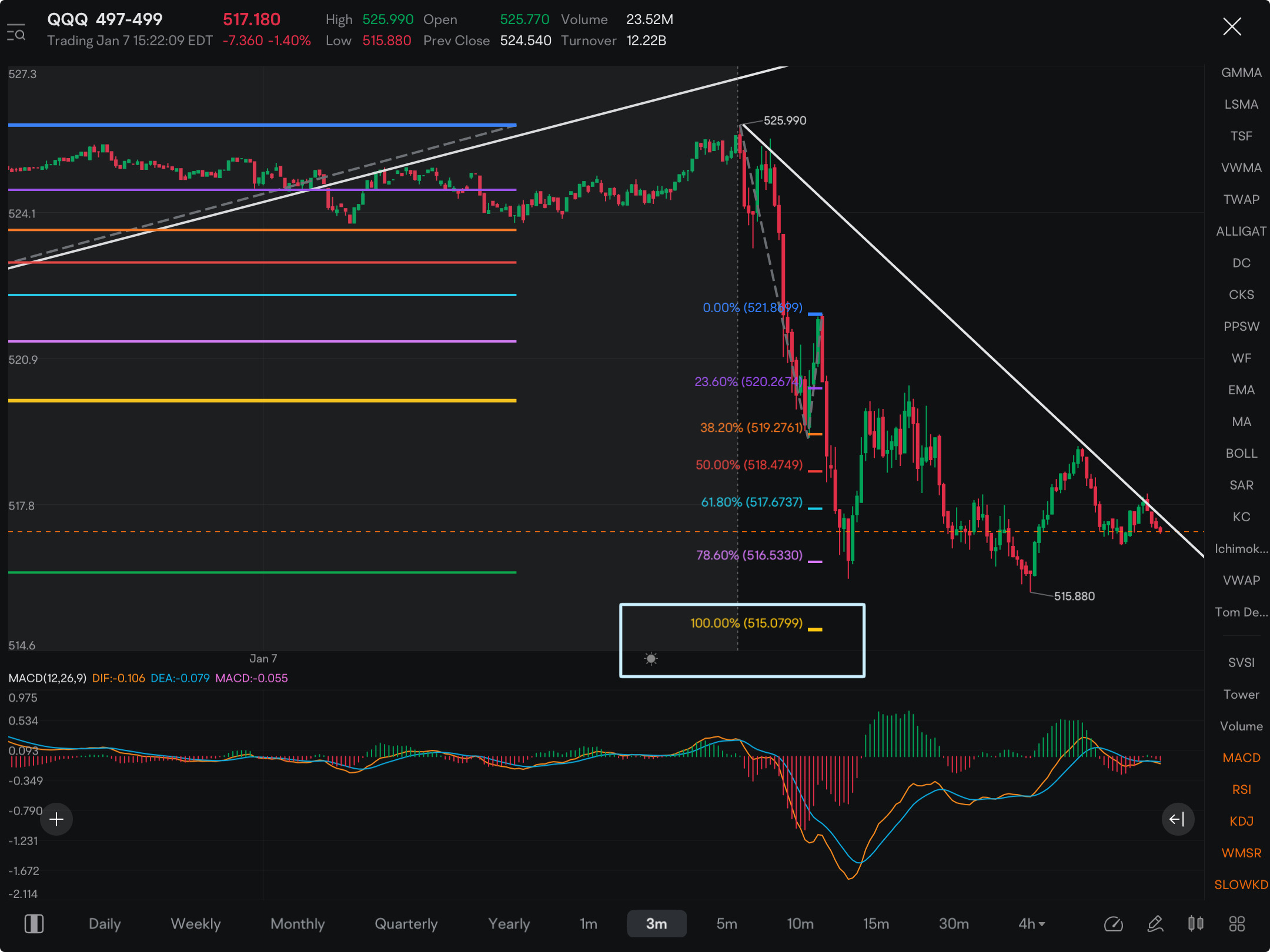Toggle the WMSR sub-indicator
Screen dimensions: 1270x952
tap(1241, 853)
